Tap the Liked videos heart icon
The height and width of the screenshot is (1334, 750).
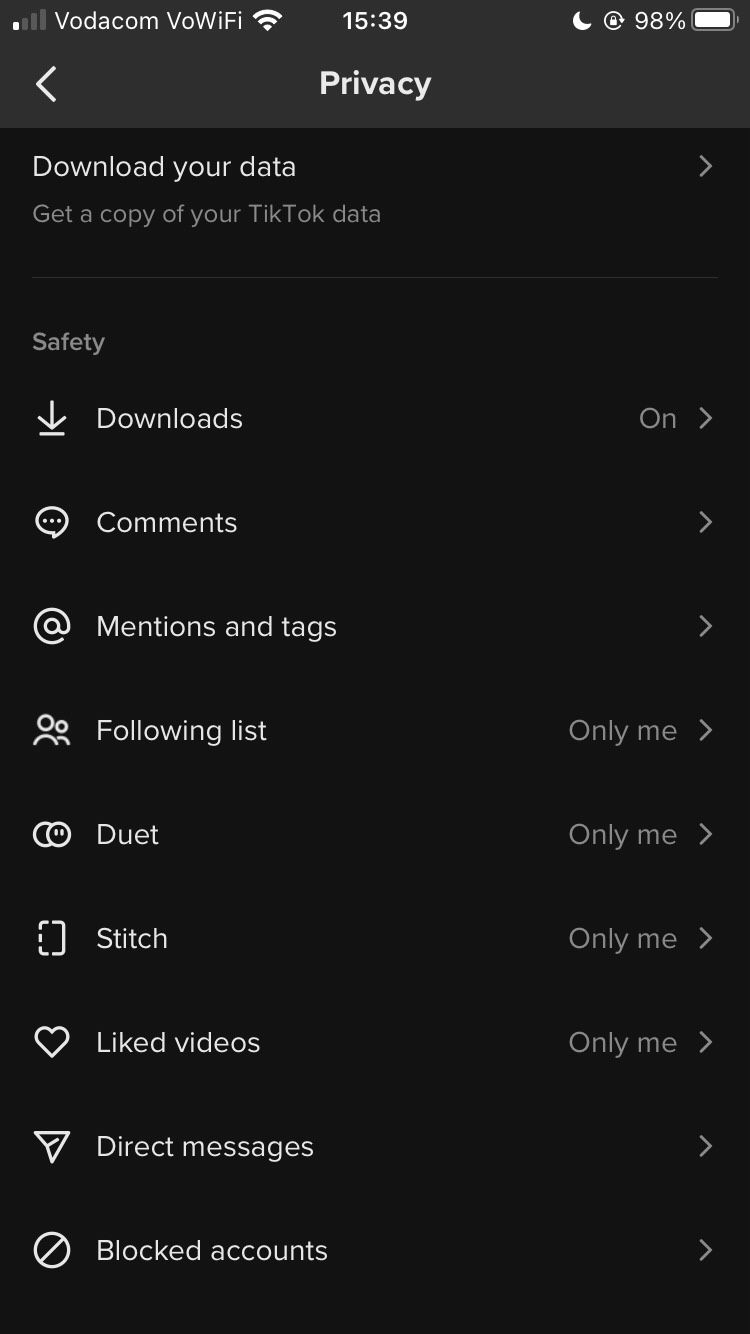click(x=51, y=1043)
